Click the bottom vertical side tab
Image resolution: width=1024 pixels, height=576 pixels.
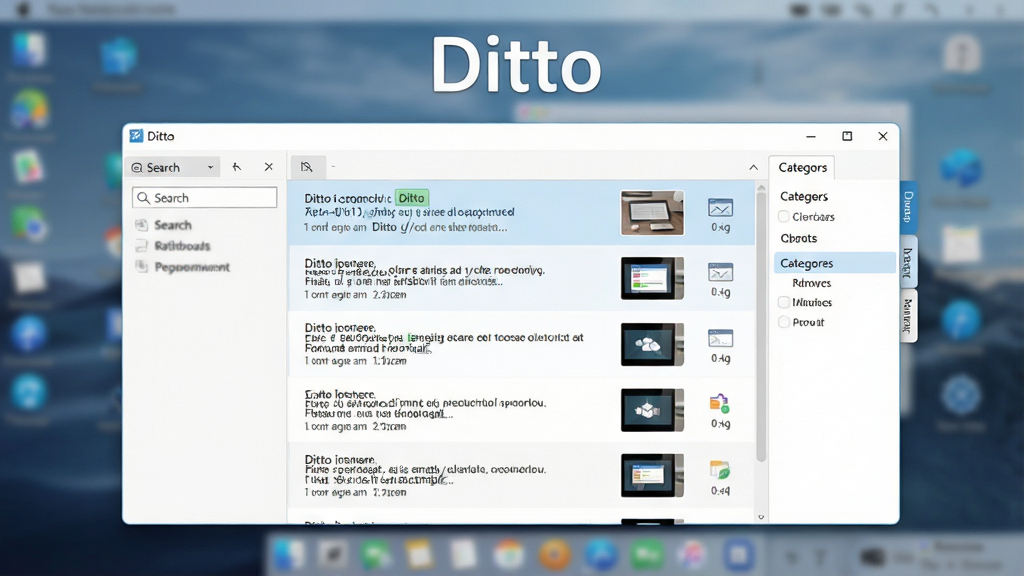(908, 316)
